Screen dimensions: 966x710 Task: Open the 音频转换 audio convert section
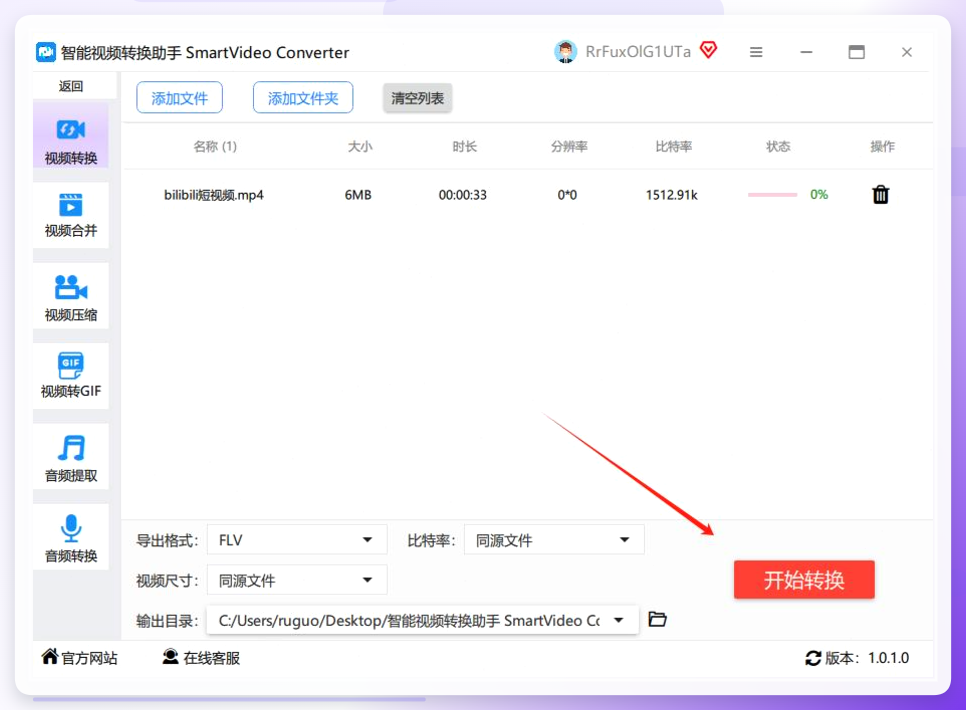pos(71,537)
